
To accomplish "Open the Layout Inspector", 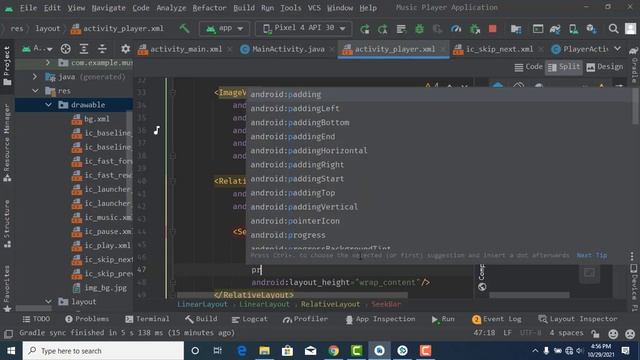I will click(x=578, y=319).
